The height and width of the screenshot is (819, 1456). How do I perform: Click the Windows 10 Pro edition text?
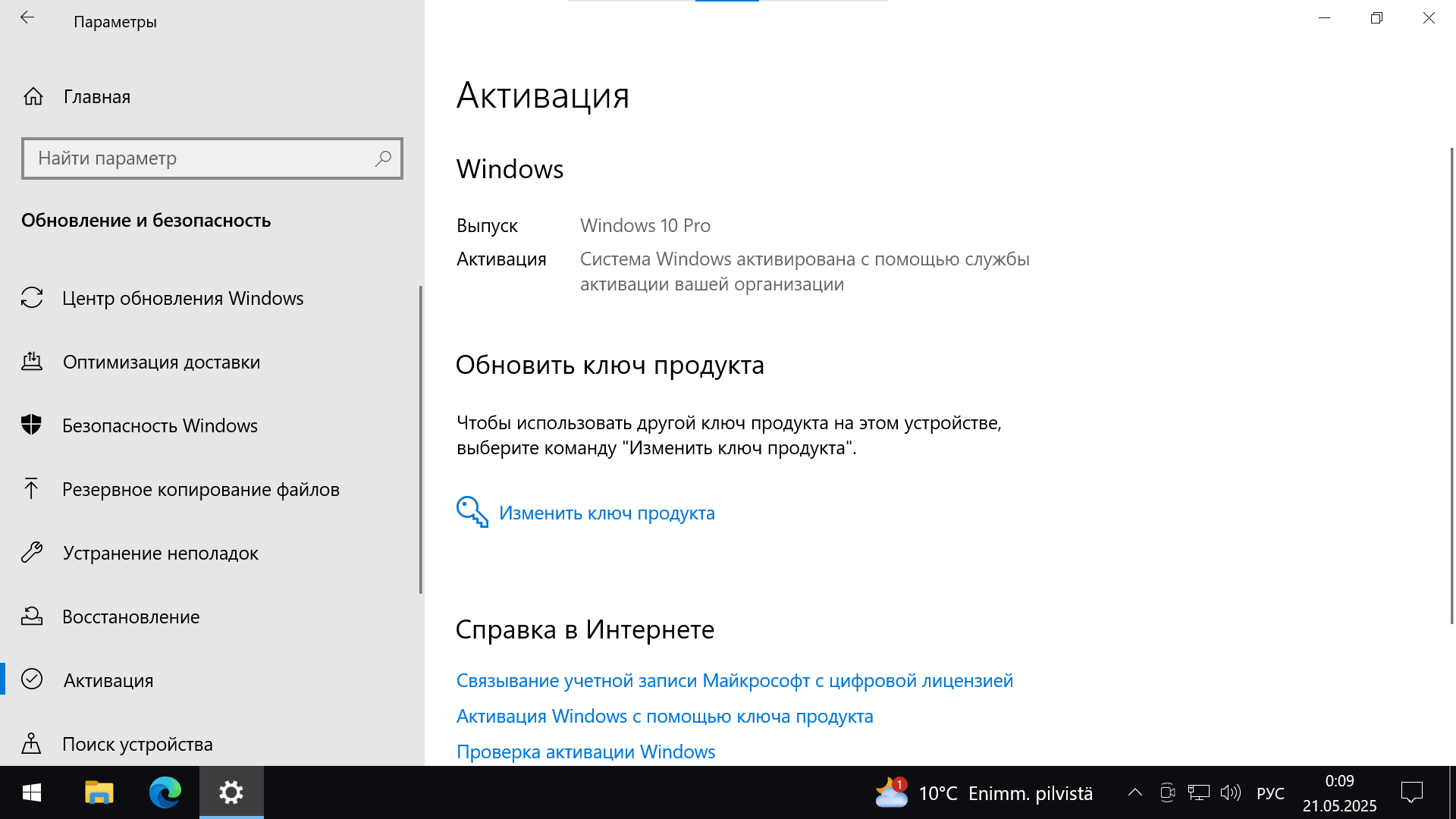click(645, 225)
